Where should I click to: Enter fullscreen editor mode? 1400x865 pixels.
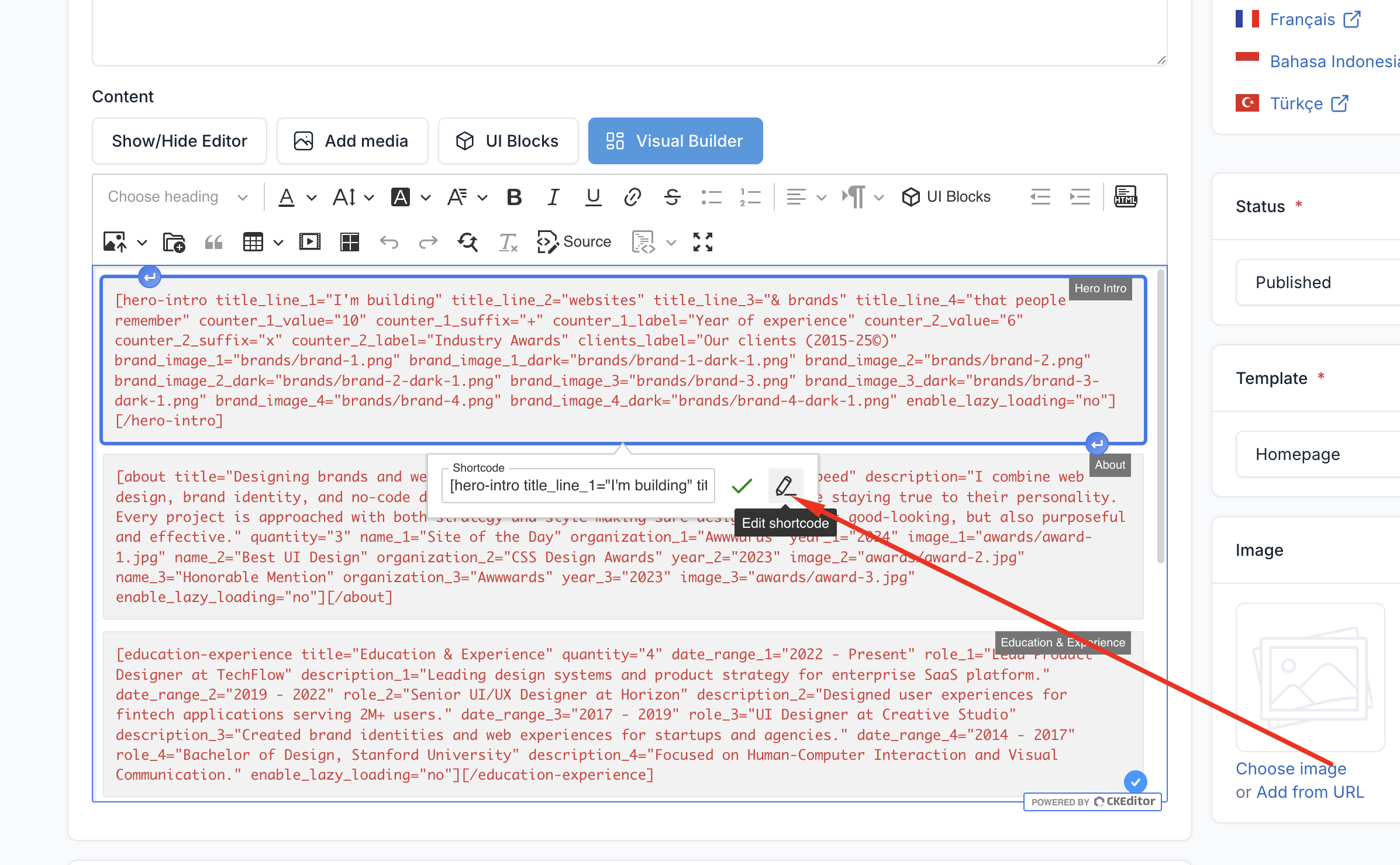click(702, 242)
